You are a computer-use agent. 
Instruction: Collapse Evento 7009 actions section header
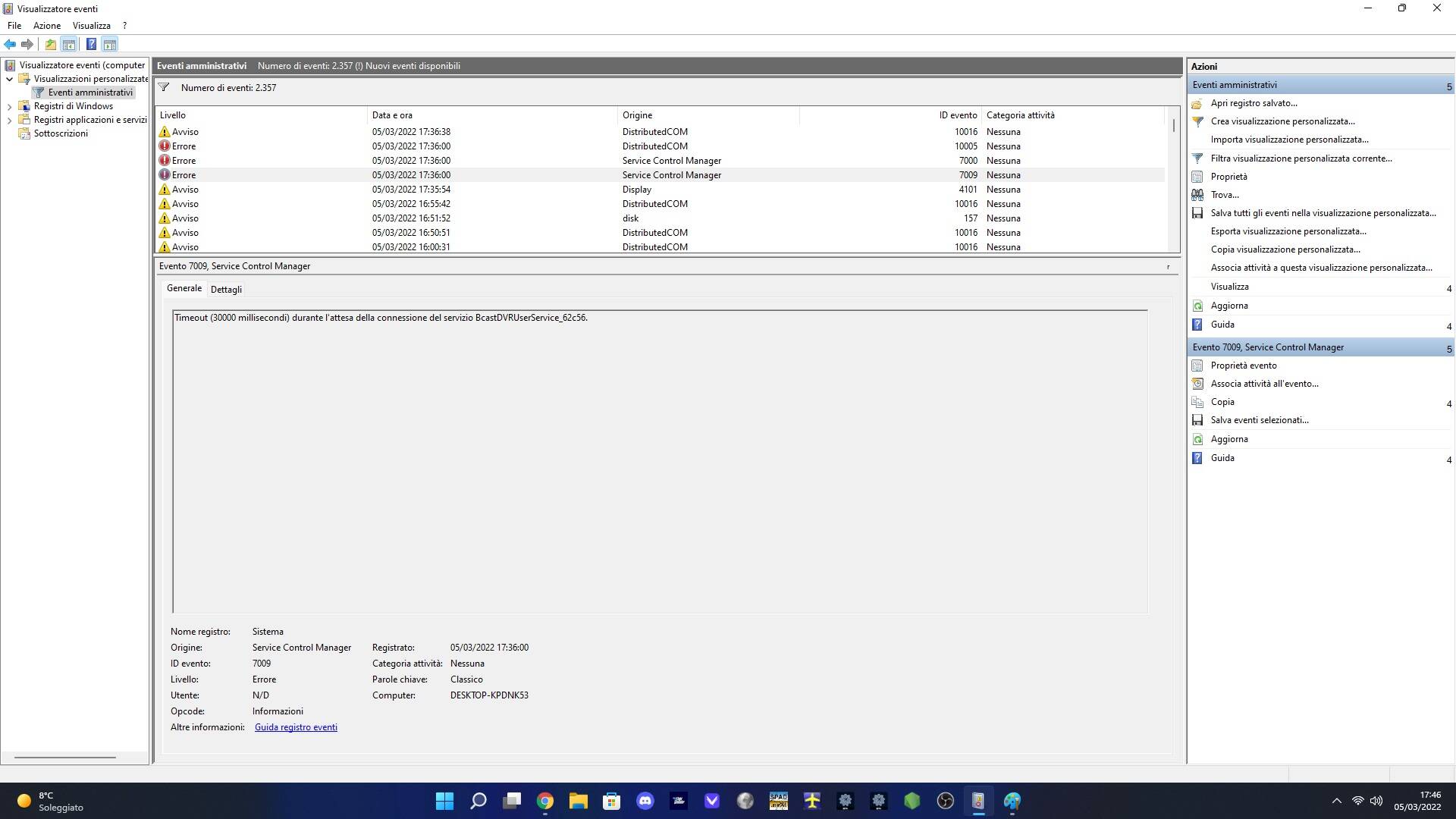tap(1448, 348)
